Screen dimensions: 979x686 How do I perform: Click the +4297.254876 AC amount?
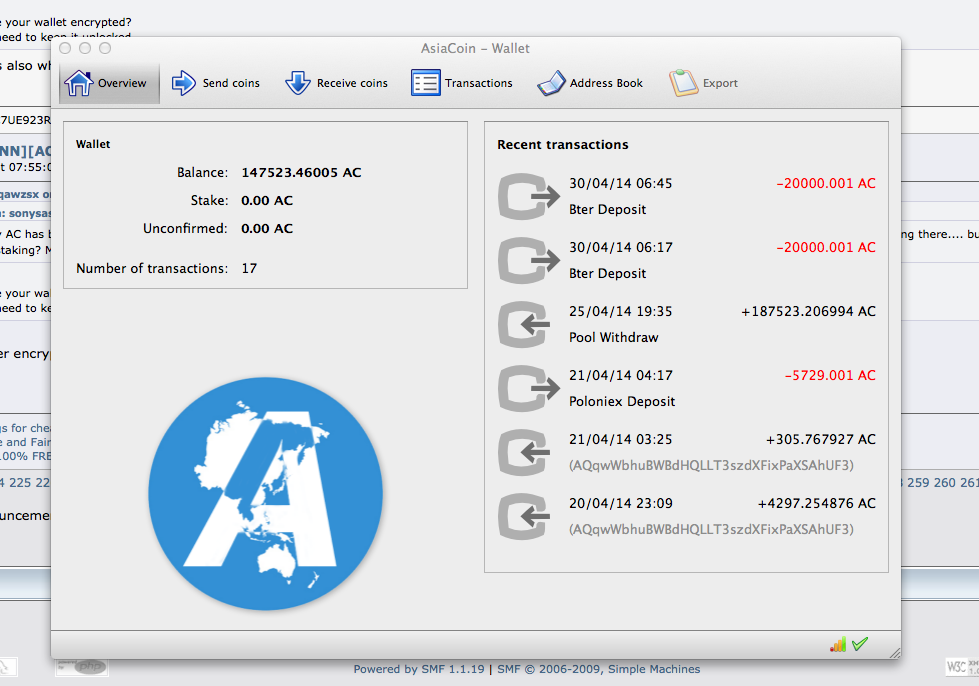tap(817, 503)
